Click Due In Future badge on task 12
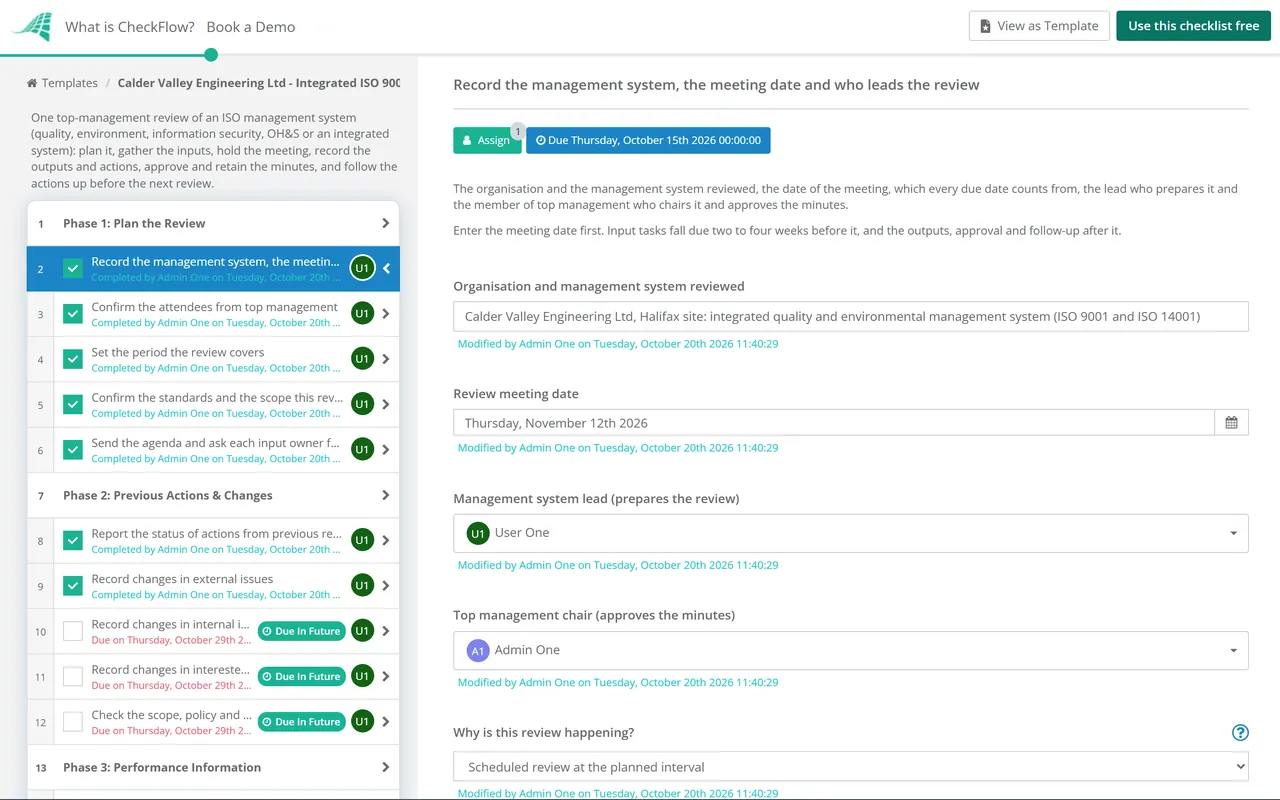Viewport: 1280px width, 800px height. 301,722
